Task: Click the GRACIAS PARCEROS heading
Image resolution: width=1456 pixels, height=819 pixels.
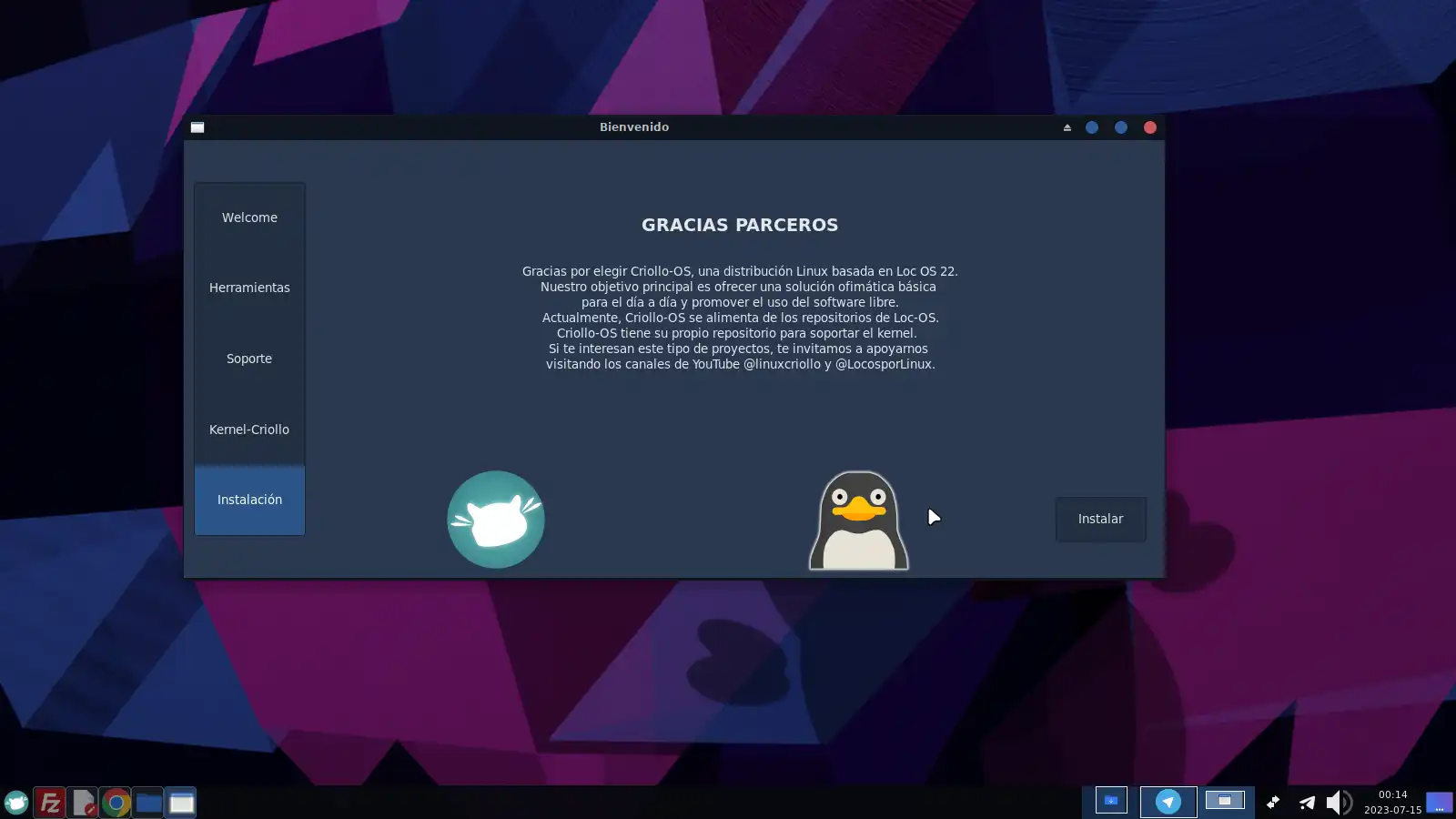Action: [x=740, y=225]
